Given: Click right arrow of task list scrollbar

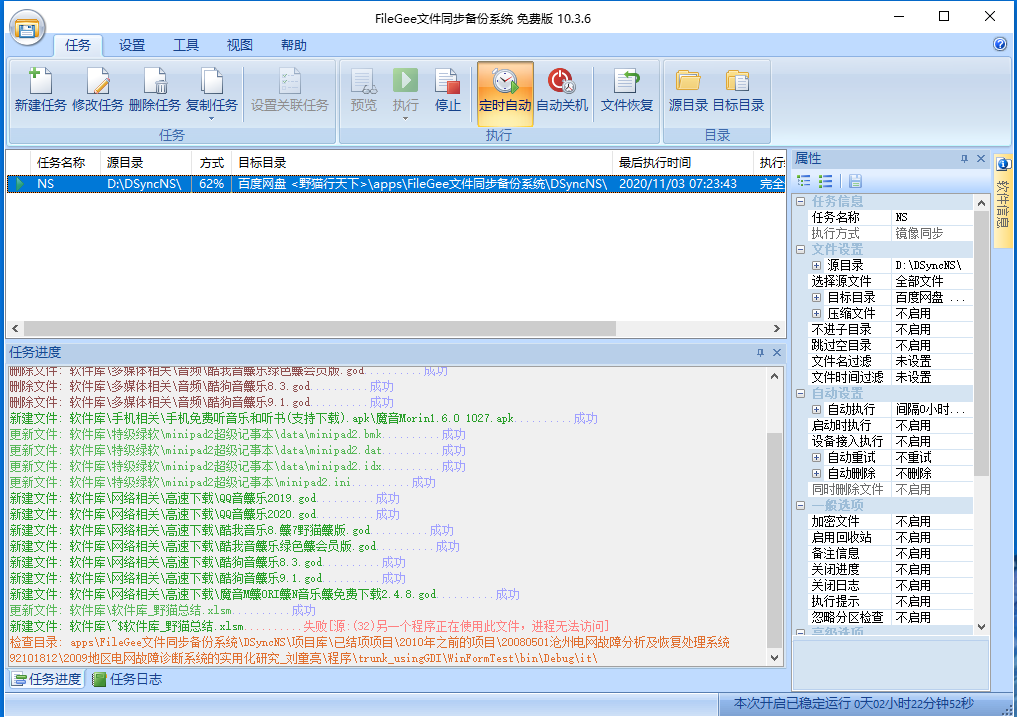Looking at the screenshot, I should [776, 328].
